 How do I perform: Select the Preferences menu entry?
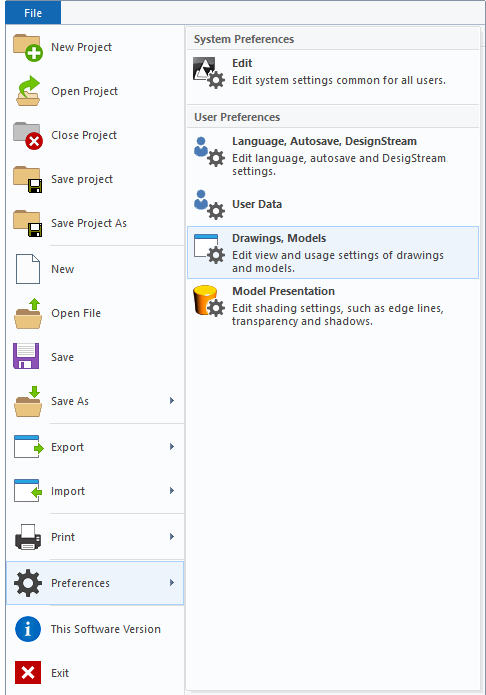[x=95, y=583]
